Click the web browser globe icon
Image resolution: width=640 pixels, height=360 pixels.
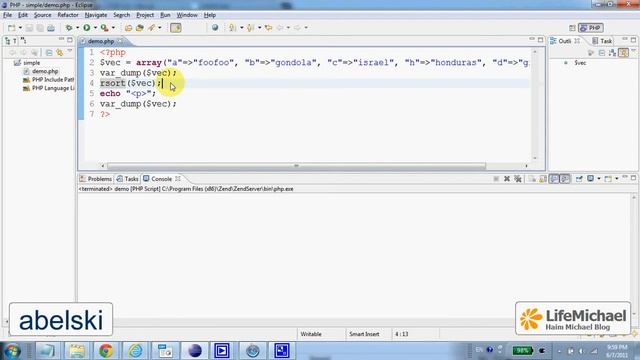[215, 28]
